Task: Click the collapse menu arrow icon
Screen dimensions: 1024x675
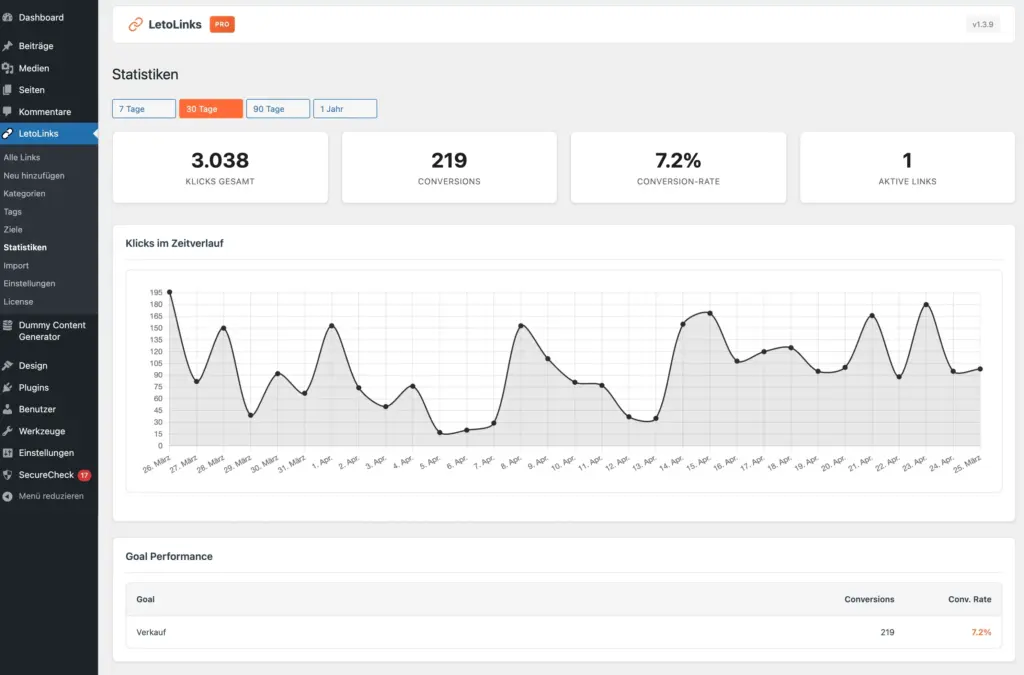Action: click(x=8, y=496)
